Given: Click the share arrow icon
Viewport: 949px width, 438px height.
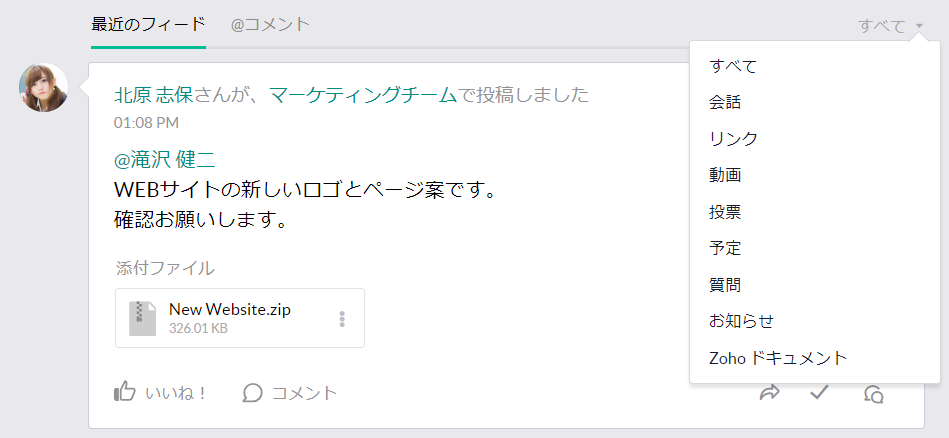Looking at the screenshot, I should click(x=769, y=392).
